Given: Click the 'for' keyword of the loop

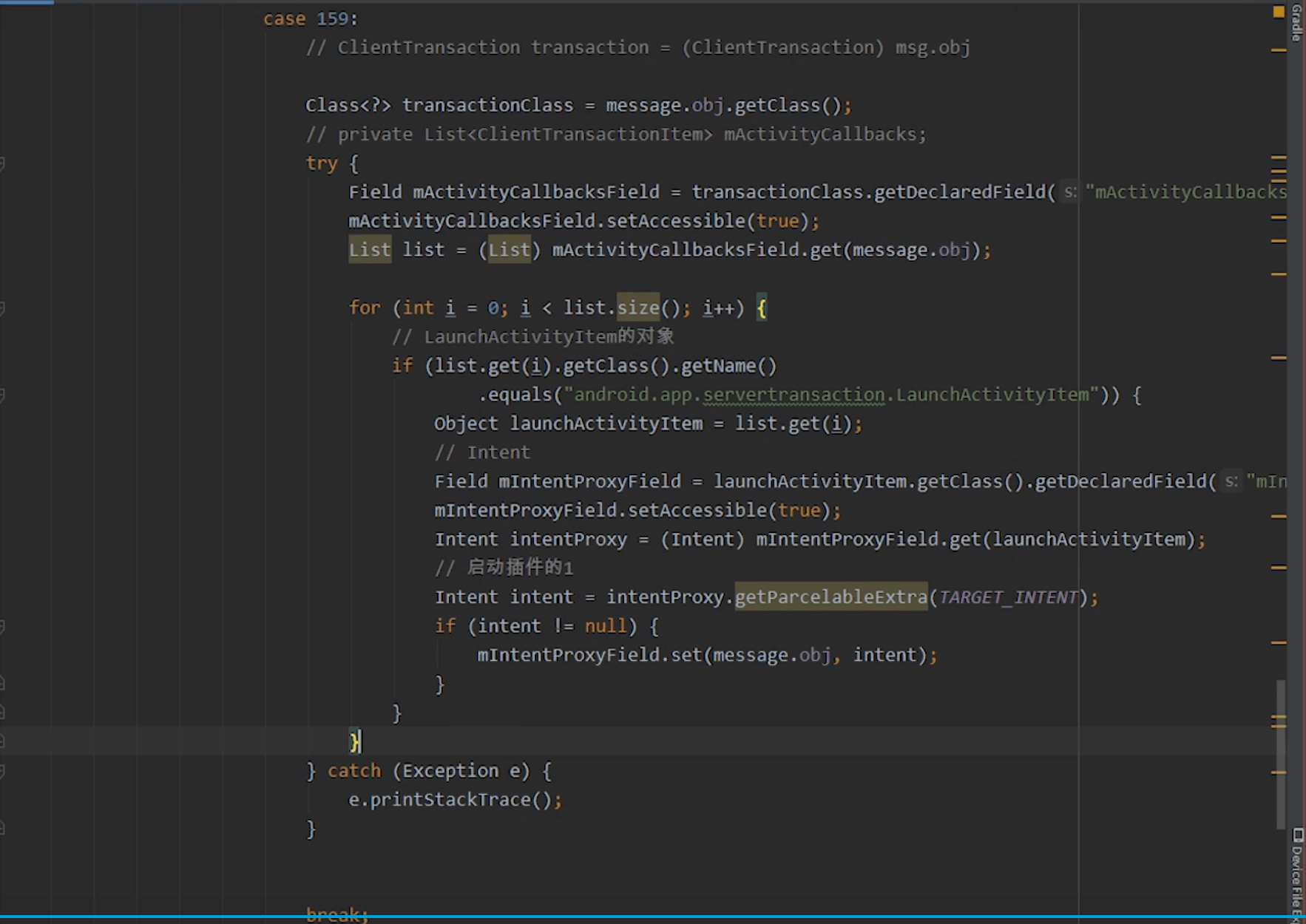Looking at the screenshot, I should pos(365,308).
